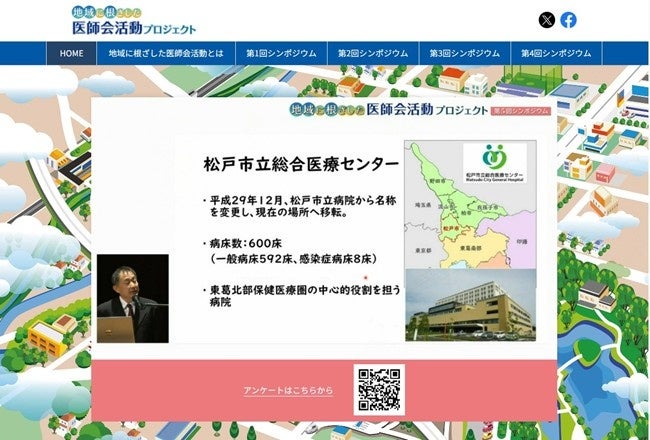The image size is (650, 440).
Task: Follow the アンケートはこちらから link
Action: (x=288, y=390)
